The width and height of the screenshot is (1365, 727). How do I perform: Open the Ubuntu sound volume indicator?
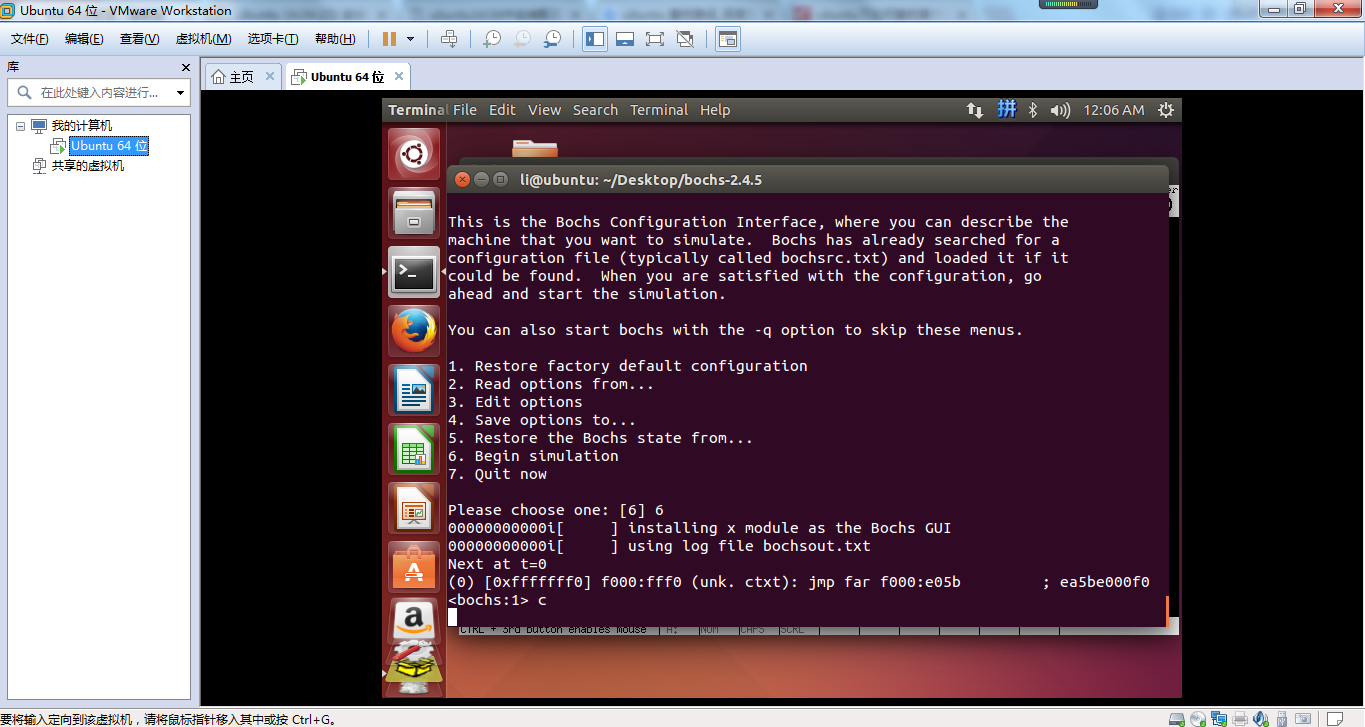coord(1060,110)
